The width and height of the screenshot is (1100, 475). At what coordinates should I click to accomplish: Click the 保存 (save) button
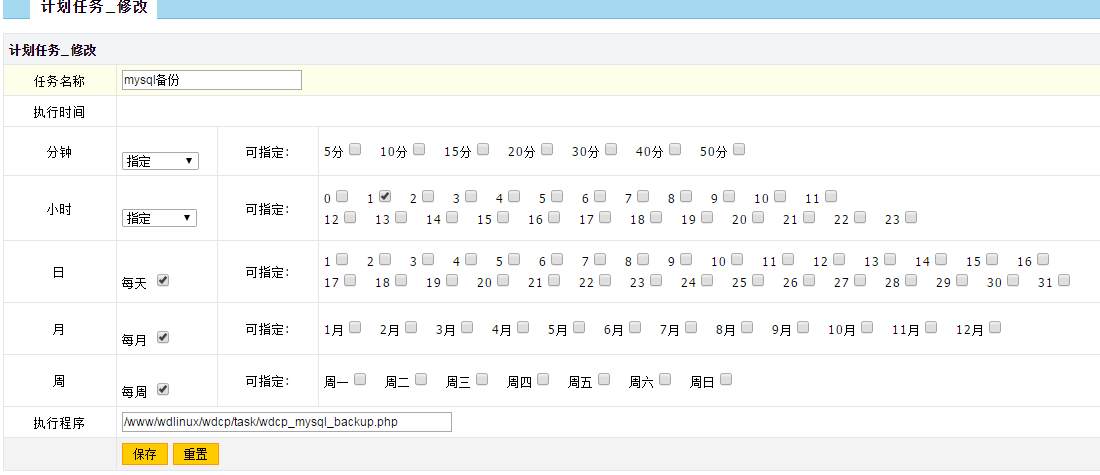coord(144,454)
